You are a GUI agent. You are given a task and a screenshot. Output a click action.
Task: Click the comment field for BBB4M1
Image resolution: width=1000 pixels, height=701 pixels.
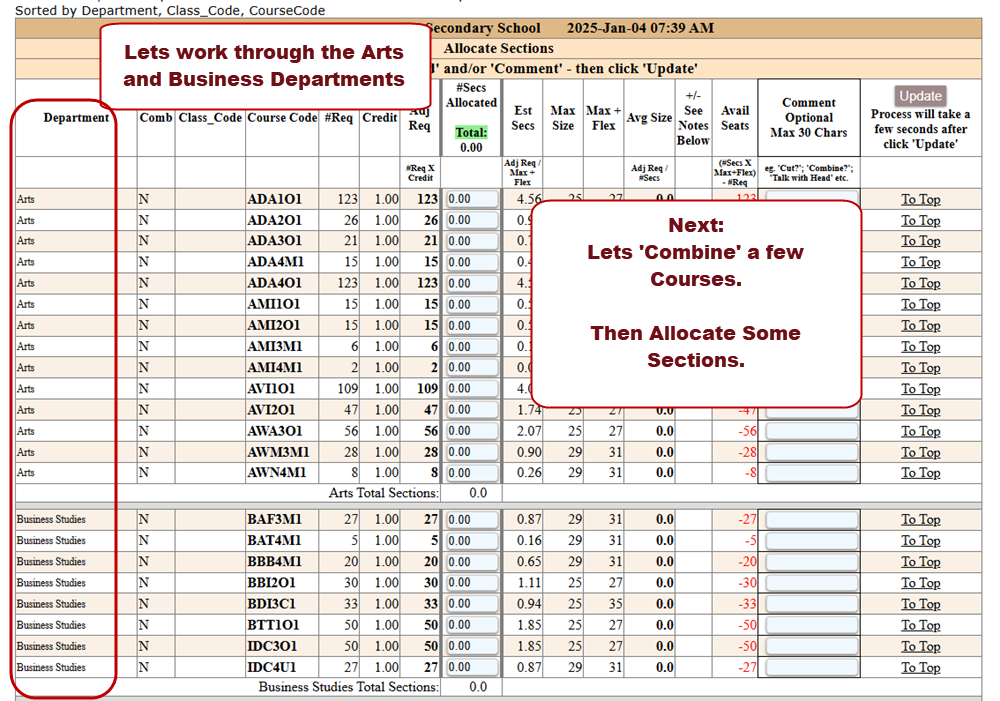pyautogui.click(x=811, y=562)
